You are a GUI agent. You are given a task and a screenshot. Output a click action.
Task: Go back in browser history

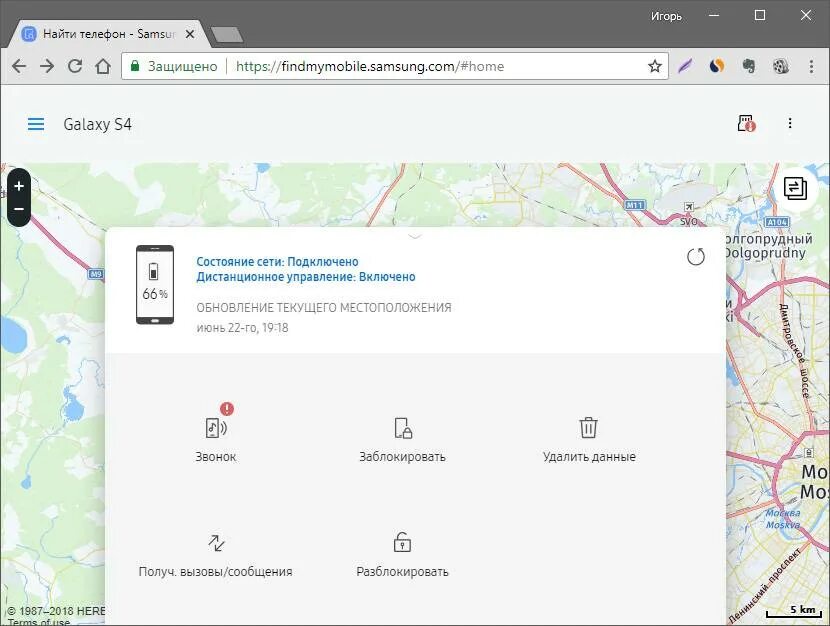(19, 66)
